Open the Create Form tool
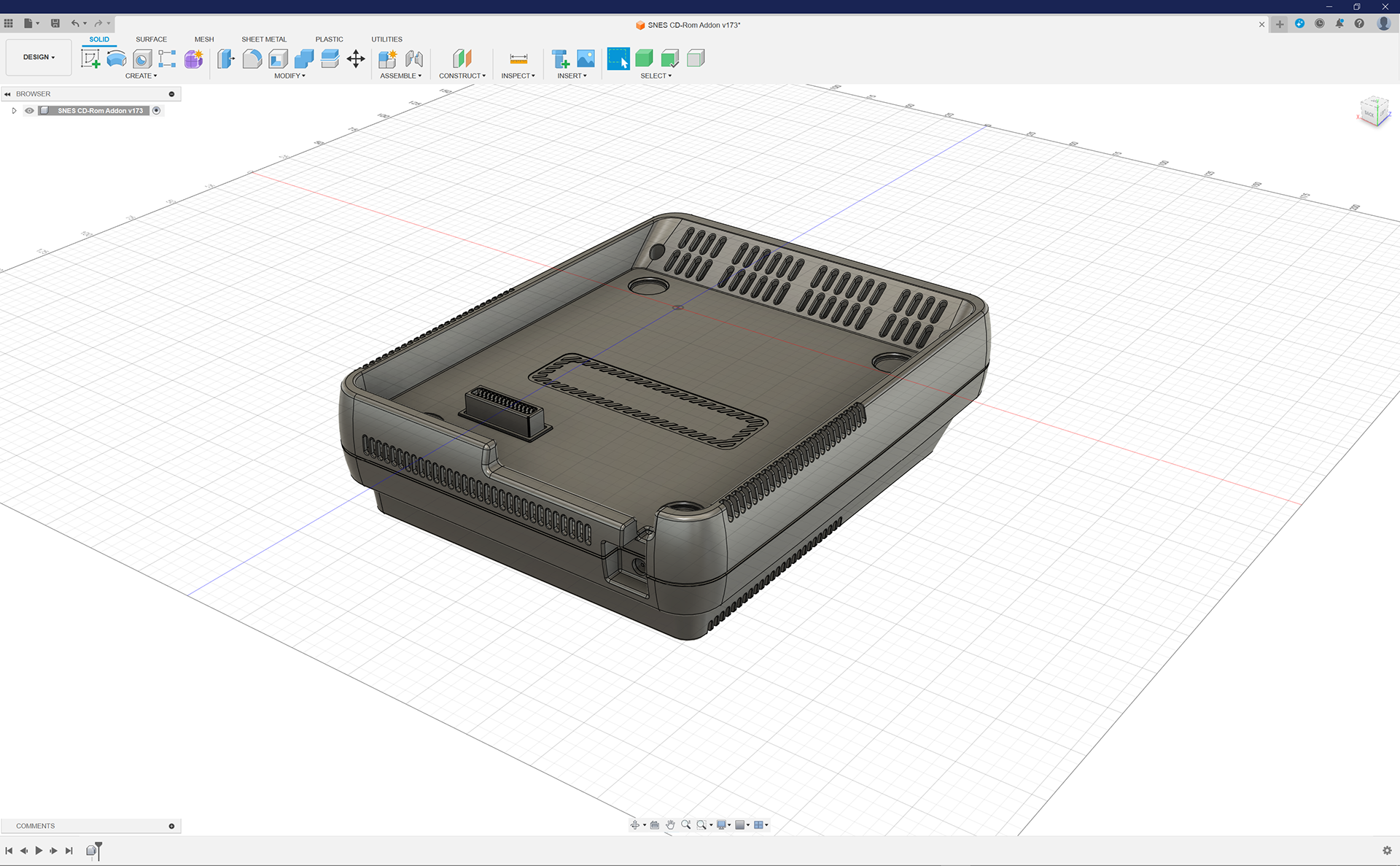The width and height of the screenshot is (1400, 866). 193,58
